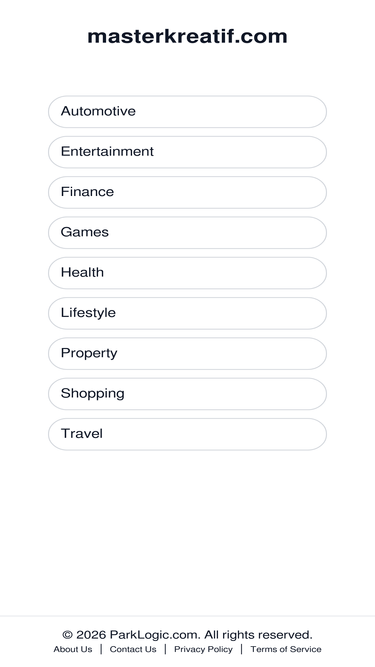This screenshot has width=375, height=667.
Task: Click the Property category button
Action: click(x=187, y=353)
